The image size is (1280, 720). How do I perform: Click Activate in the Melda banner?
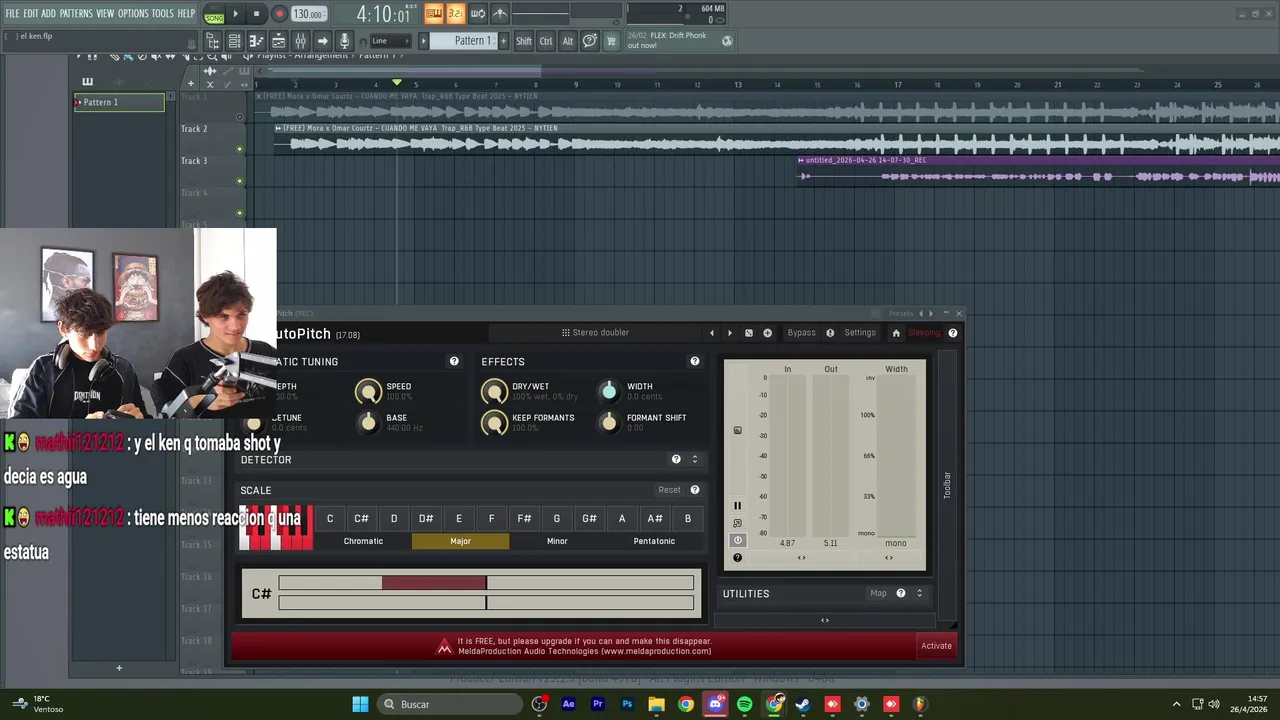(936, 646)
